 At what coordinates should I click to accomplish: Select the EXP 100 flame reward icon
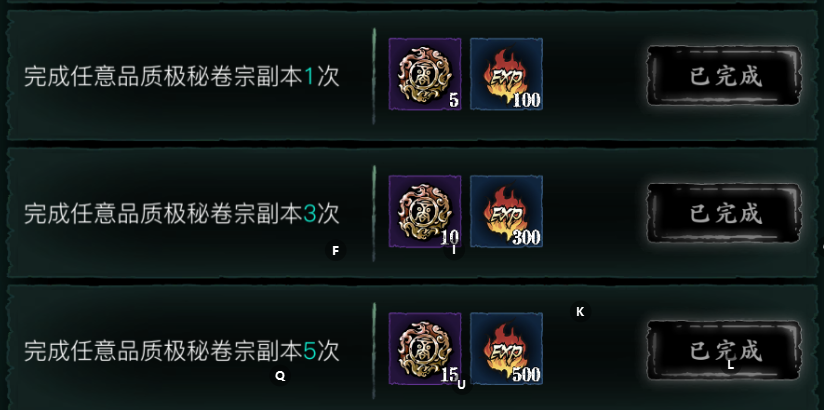tap(507, 74)
